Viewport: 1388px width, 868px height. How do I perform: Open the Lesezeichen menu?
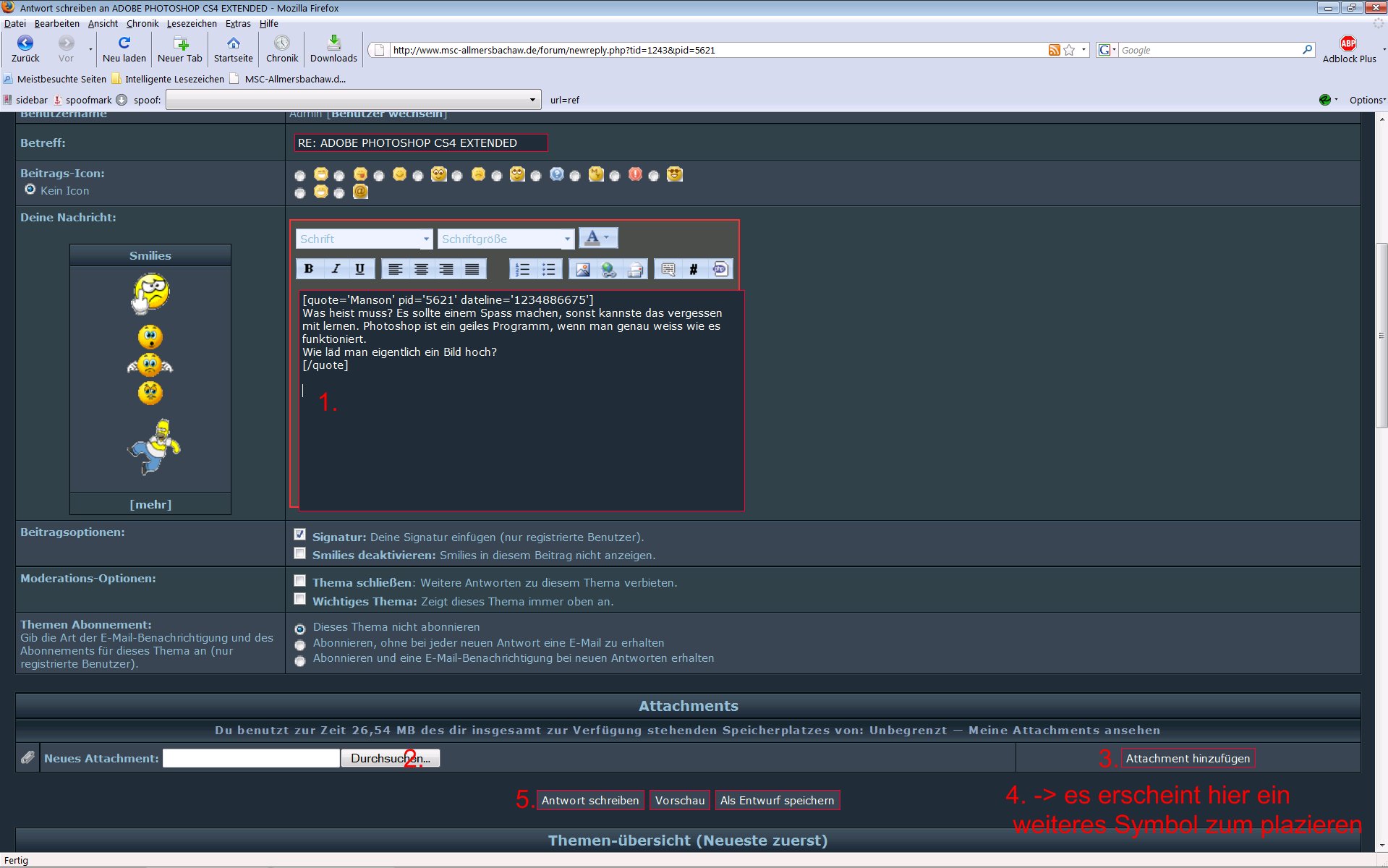192,23
